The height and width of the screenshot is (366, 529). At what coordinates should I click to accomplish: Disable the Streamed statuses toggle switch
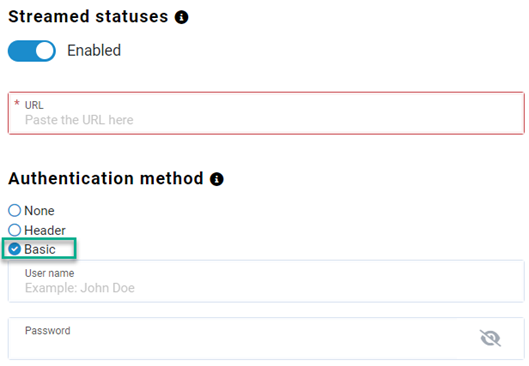click(x=32, y=51)
